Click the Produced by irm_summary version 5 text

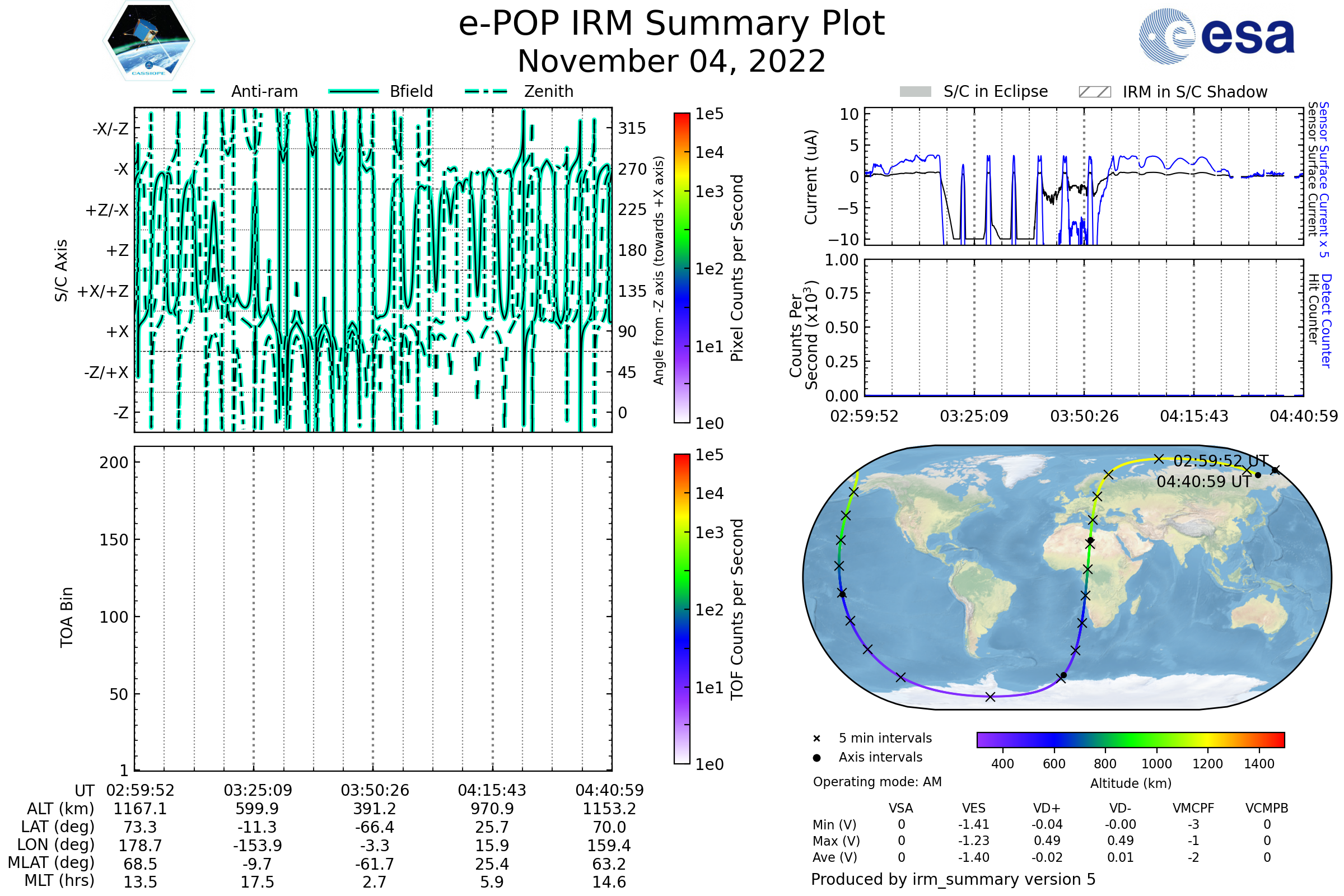pyautogui.click(x=953, y=879)
